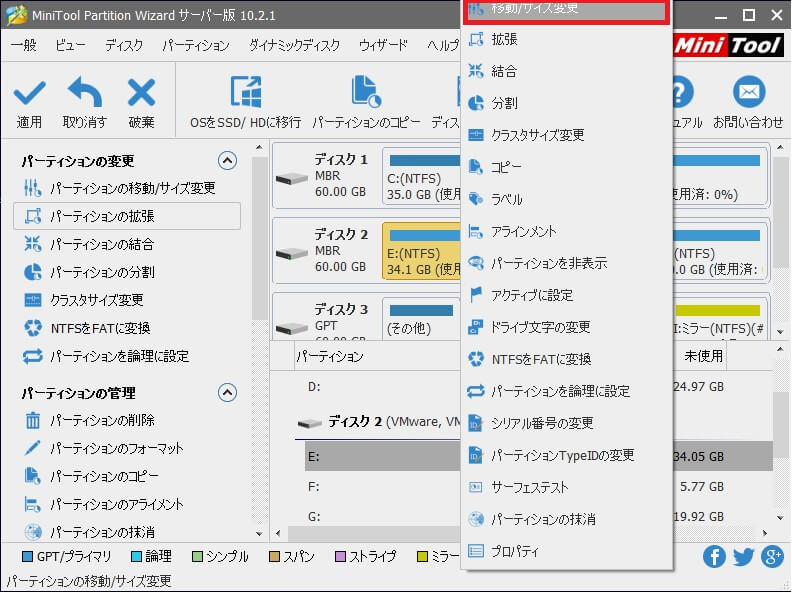Collapse the パーティションの管理 section
The height and width of the screenshot is (592, 792).
(x=227, y=393)
